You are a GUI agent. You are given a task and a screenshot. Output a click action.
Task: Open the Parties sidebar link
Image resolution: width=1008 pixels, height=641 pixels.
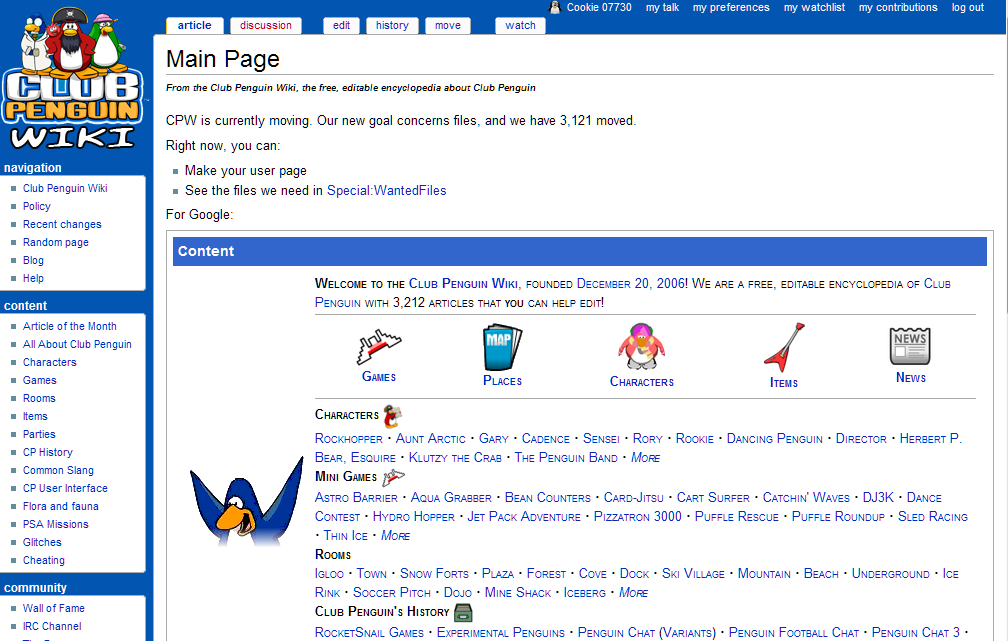(x=39, y=435)
